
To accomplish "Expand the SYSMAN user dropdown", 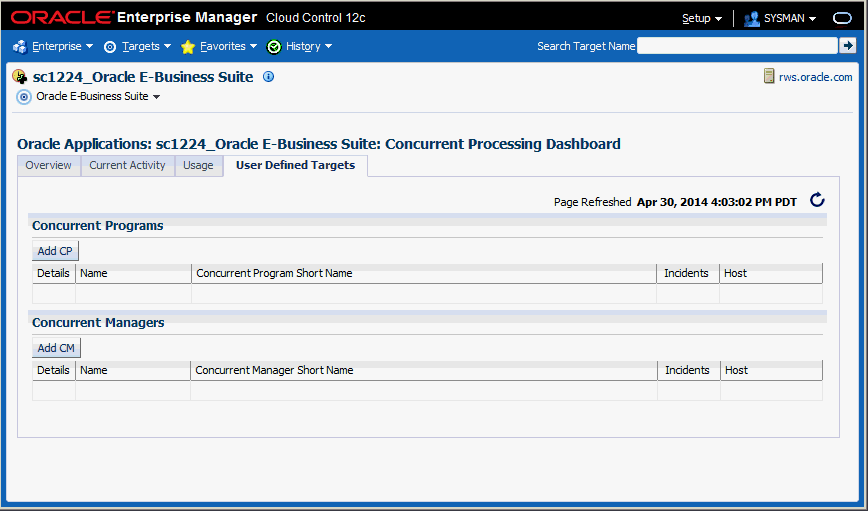I will (790, 18).
